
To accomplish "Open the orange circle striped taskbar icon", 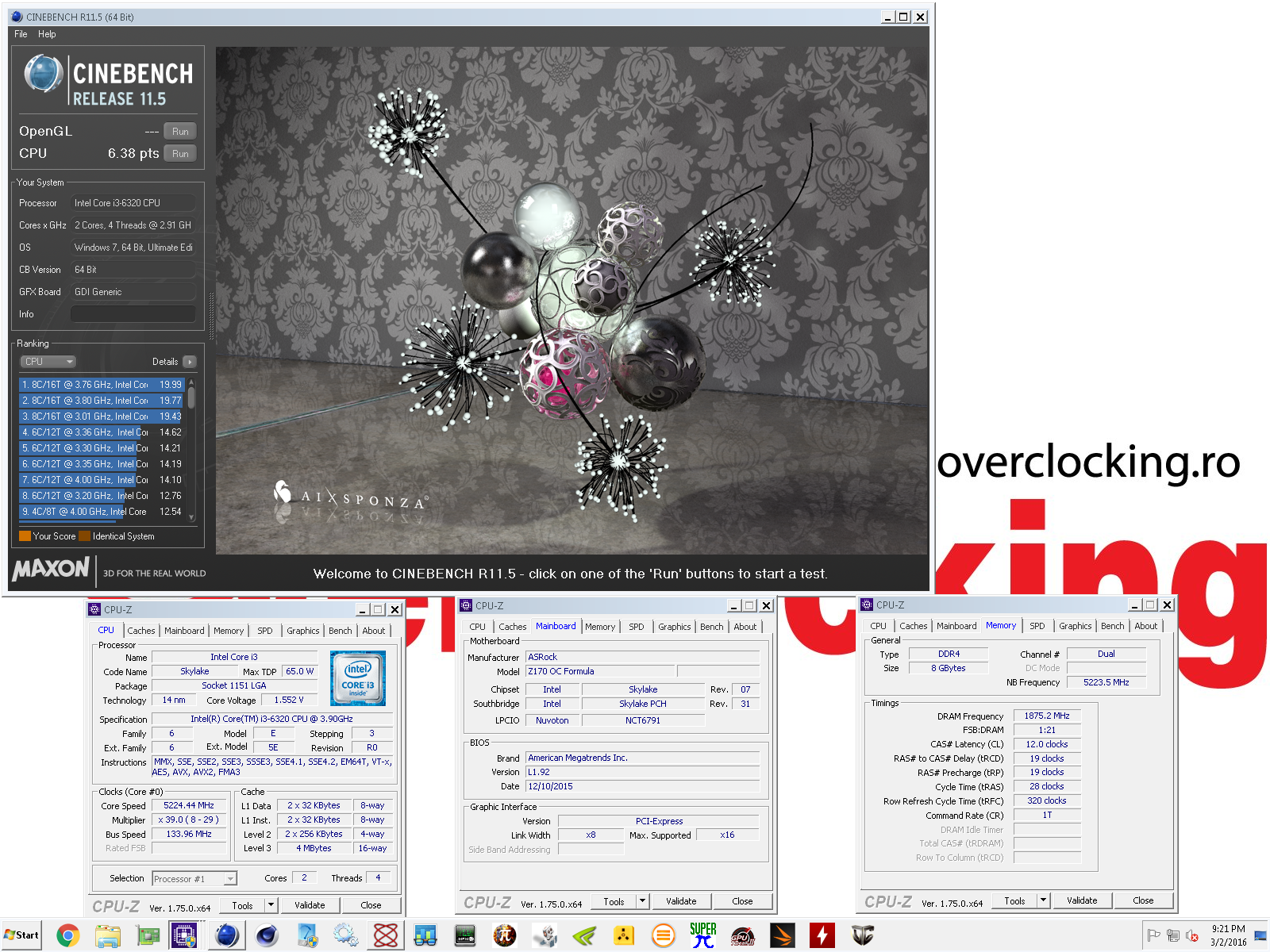I will 664,936.
